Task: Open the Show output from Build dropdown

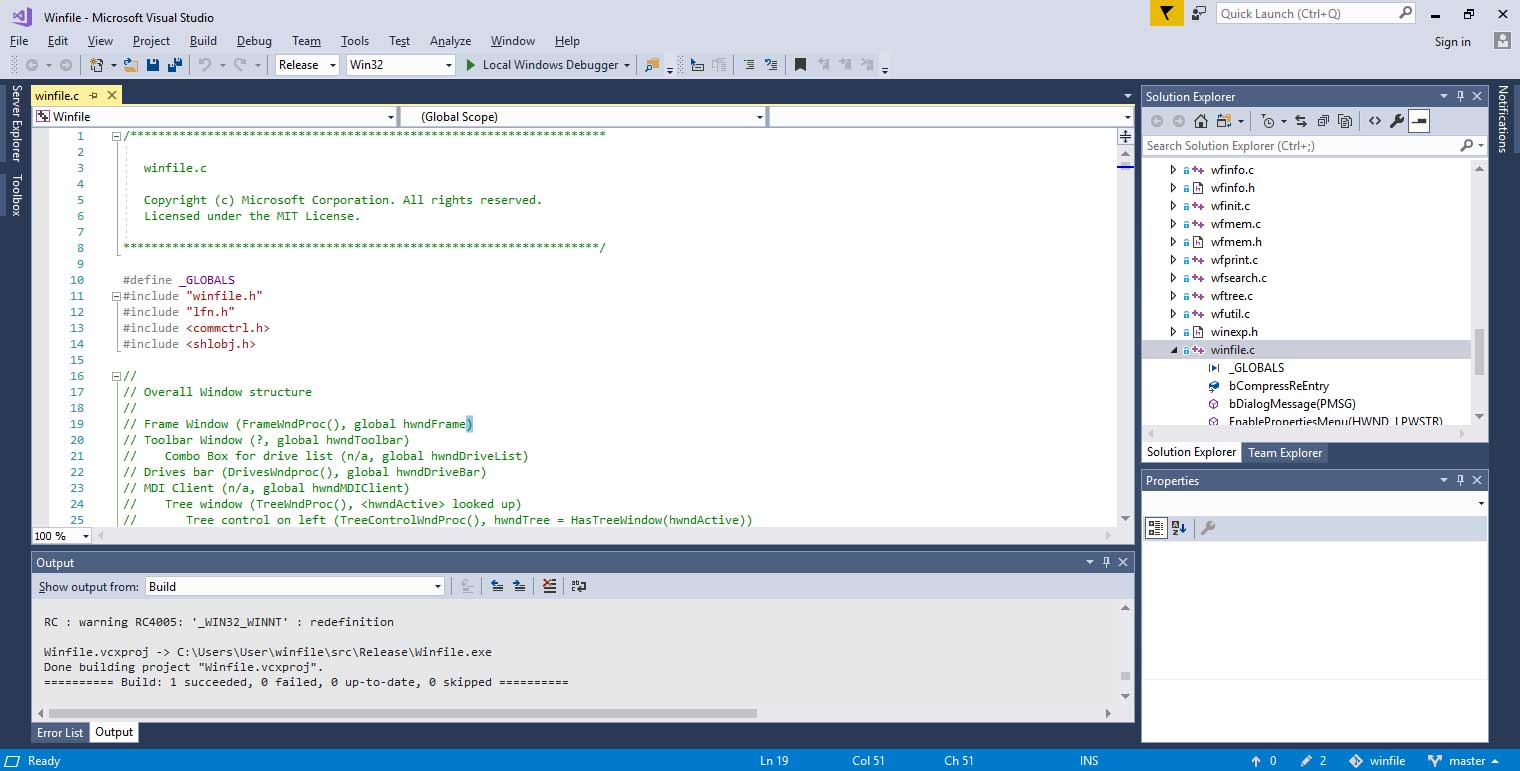Action: 295,587
